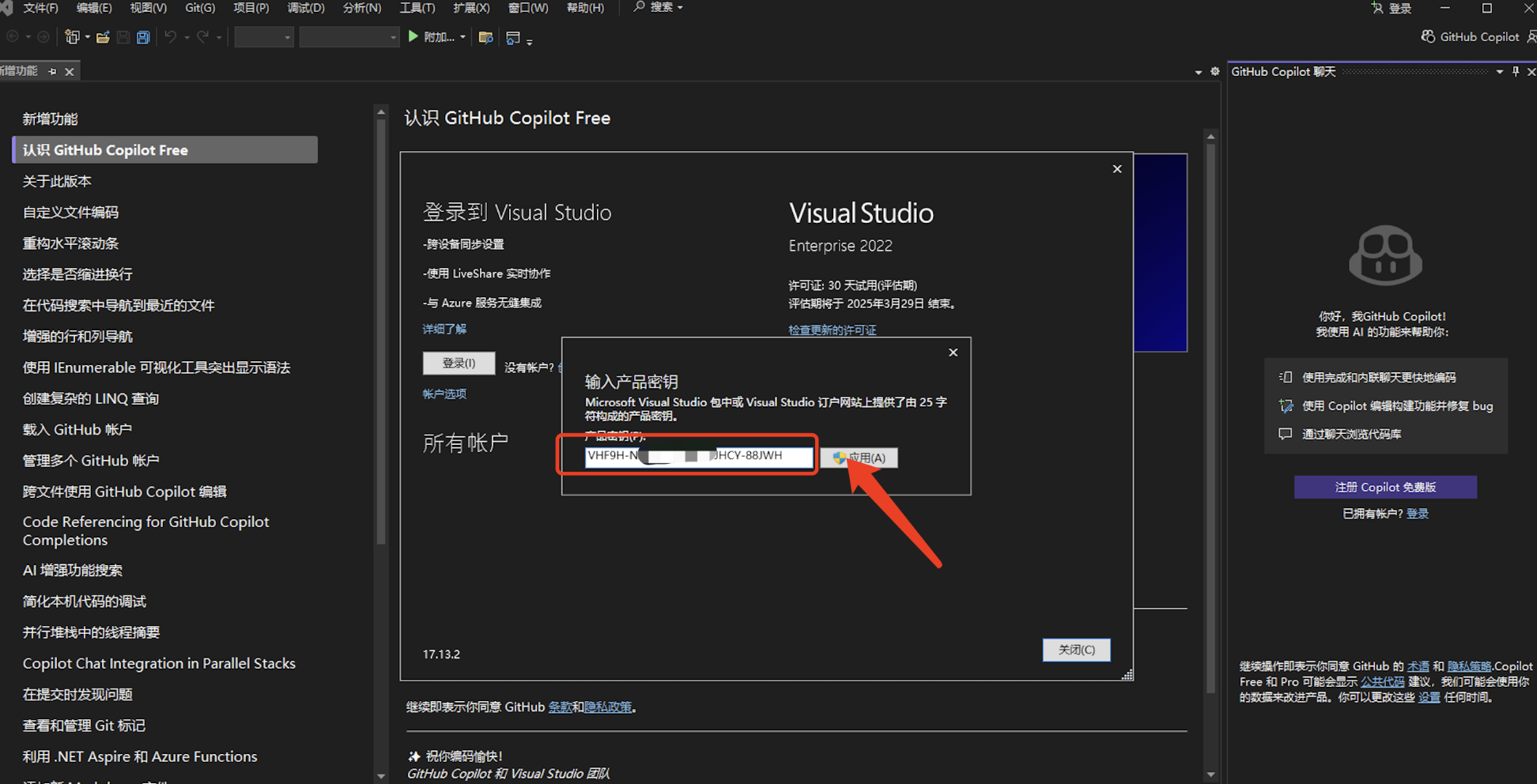Click the Register Copilot Free (注册 Copilot 免费版) button
The image size is (1537, 784).
coord(1385,487)
